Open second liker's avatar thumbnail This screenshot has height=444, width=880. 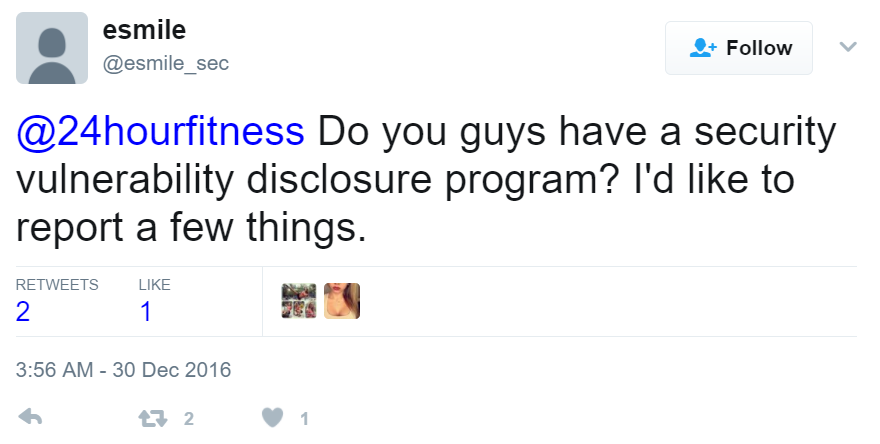[342, 301]
